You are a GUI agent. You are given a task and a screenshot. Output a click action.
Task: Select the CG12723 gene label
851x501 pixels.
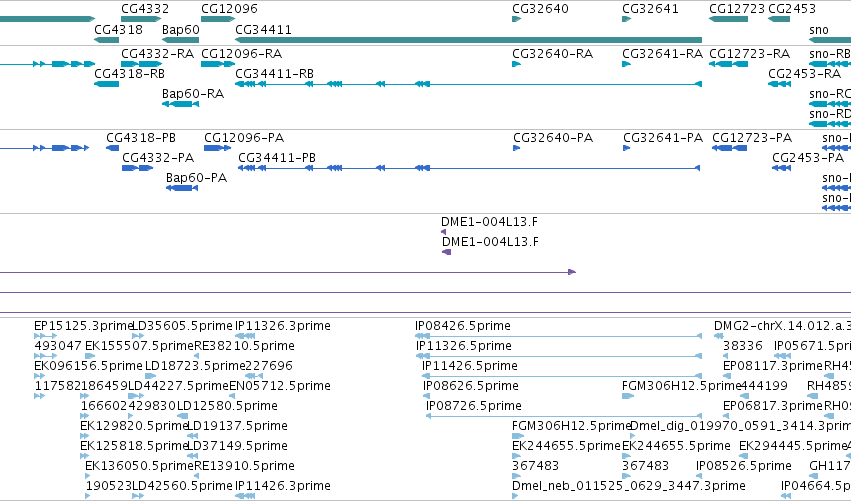(737, 9)
